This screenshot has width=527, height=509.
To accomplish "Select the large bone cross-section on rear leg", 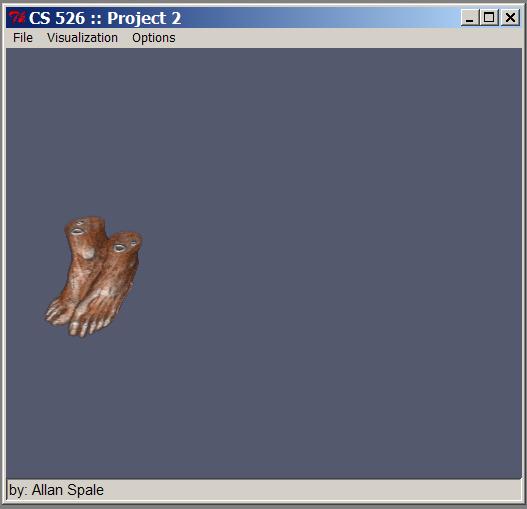I will (77, 231).
